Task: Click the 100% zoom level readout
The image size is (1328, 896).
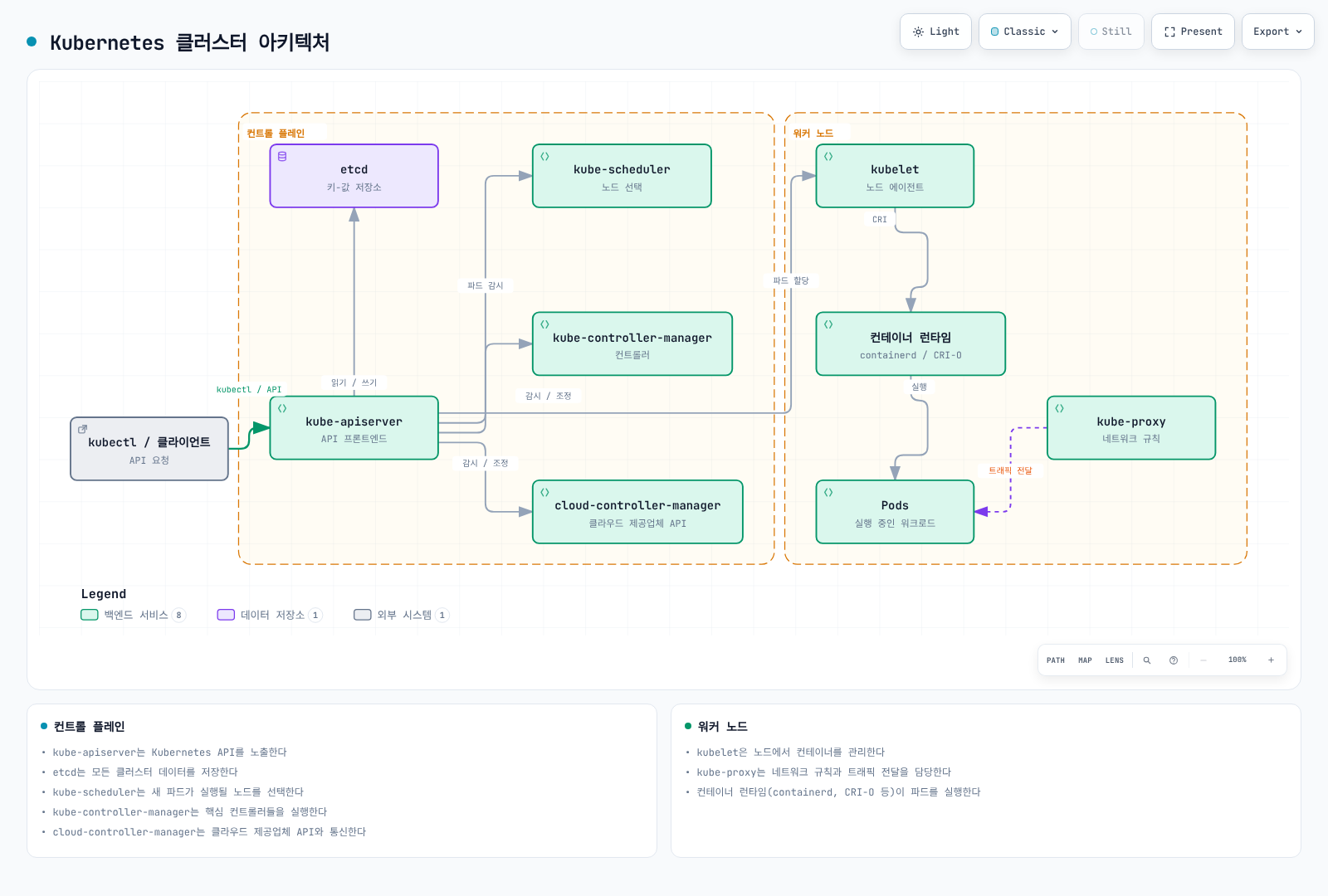Action: click(1238, 660)
